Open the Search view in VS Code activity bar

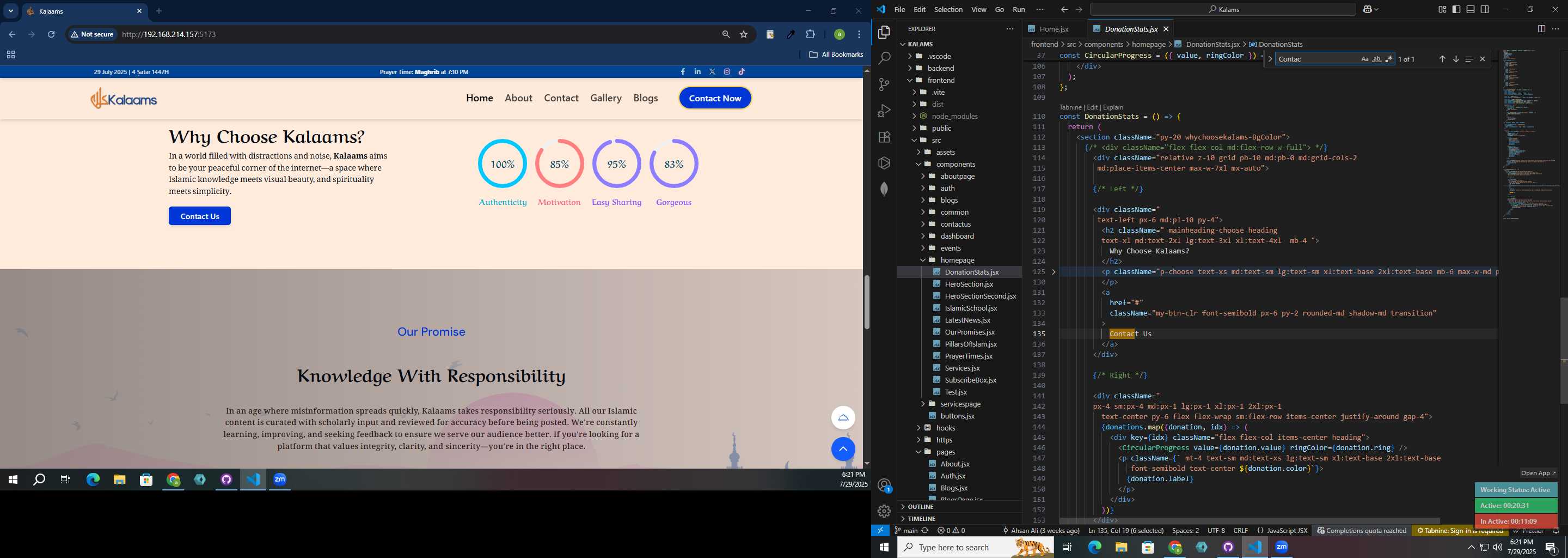coord(884,58)
